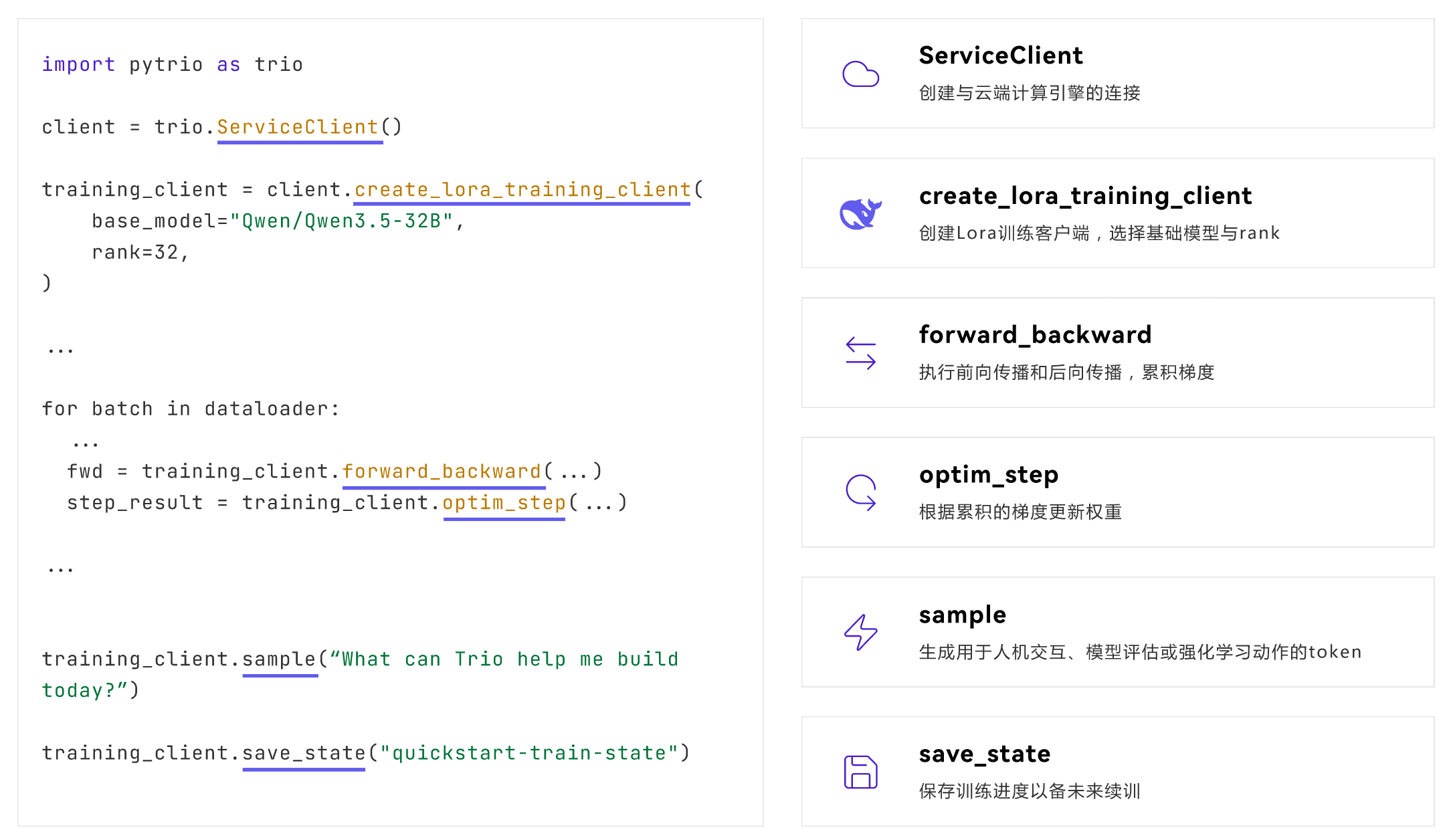The width and height of the screenshot is (1449, 840).
Task: Select the ServiceClient card title
Action: pos(1000,56)
